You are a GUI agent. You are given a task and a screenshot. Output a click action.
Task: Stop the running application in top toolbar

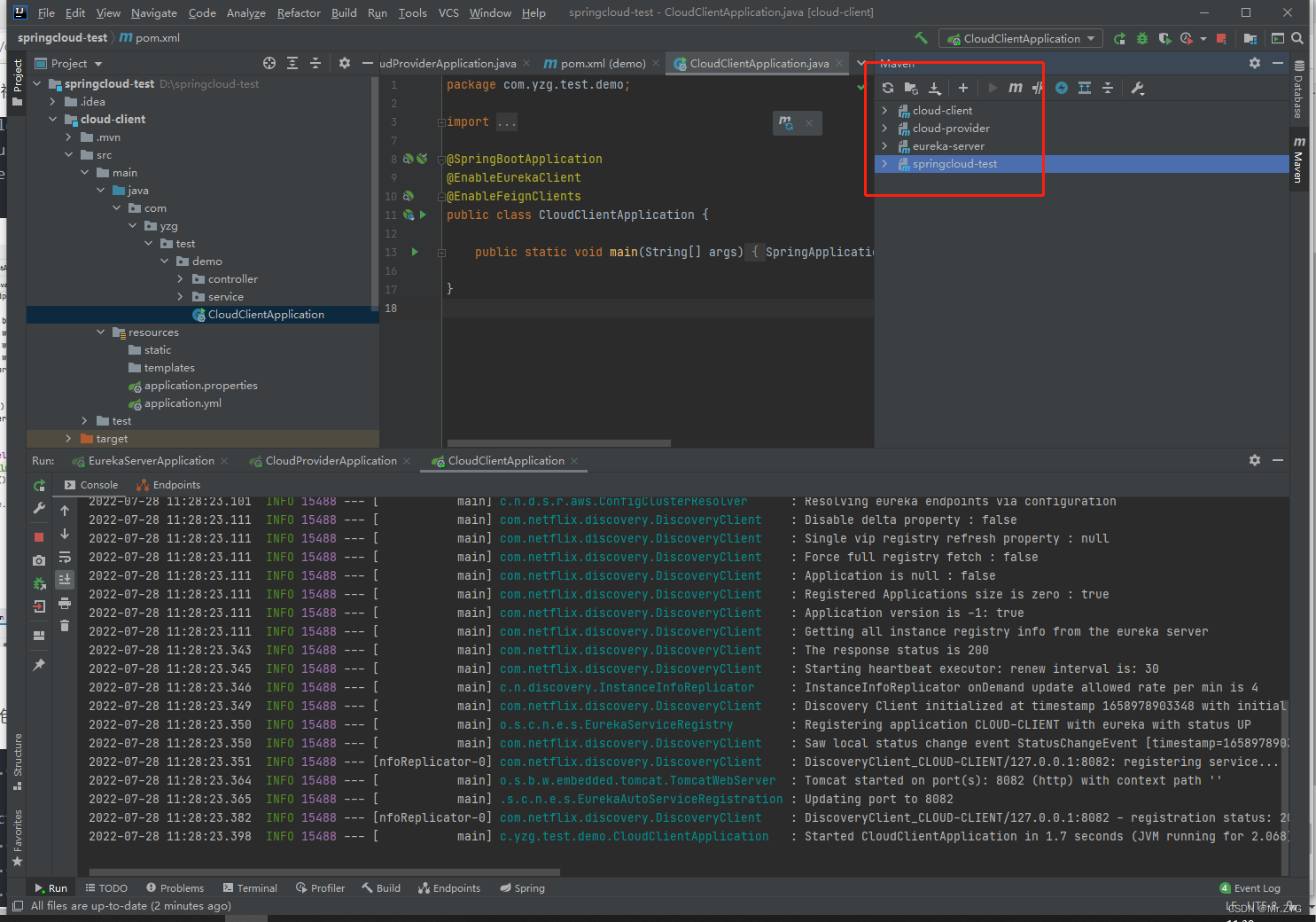1221,38
